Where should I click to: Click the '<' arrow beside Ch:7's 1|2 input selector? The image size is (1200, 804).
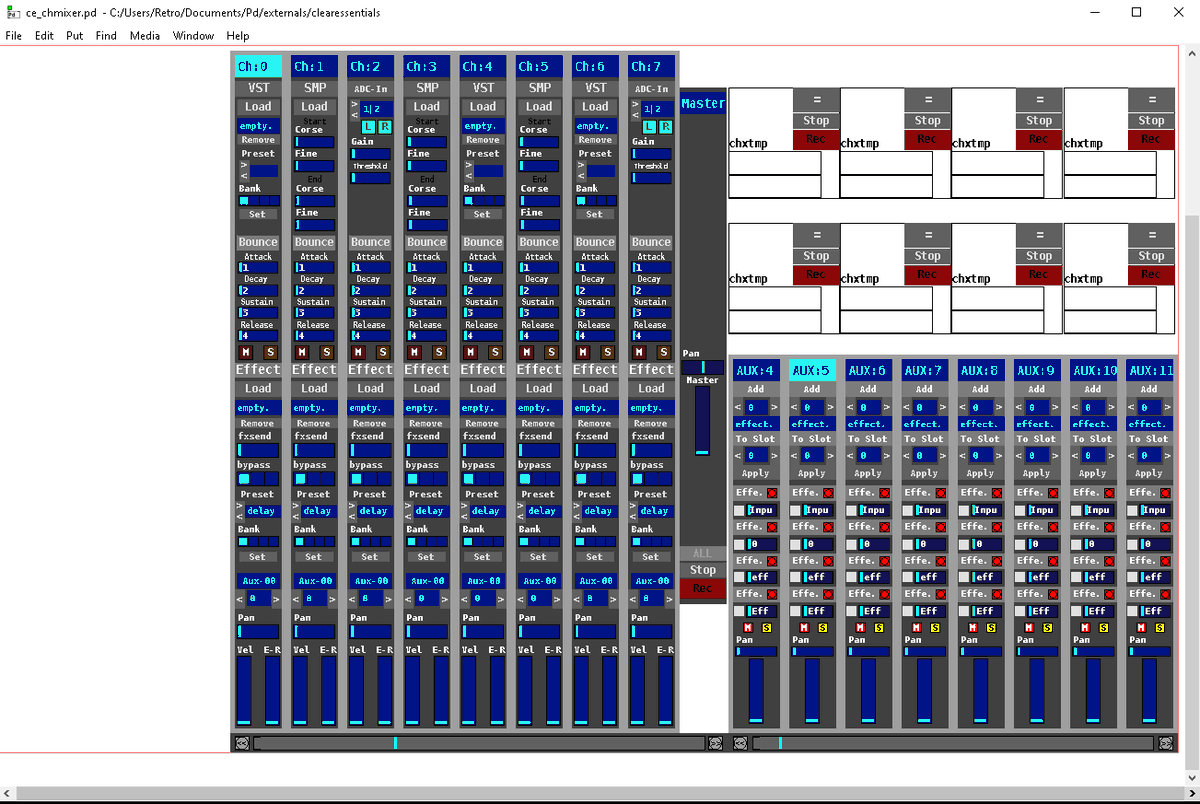pyautogui.click(x=635, y=114)
